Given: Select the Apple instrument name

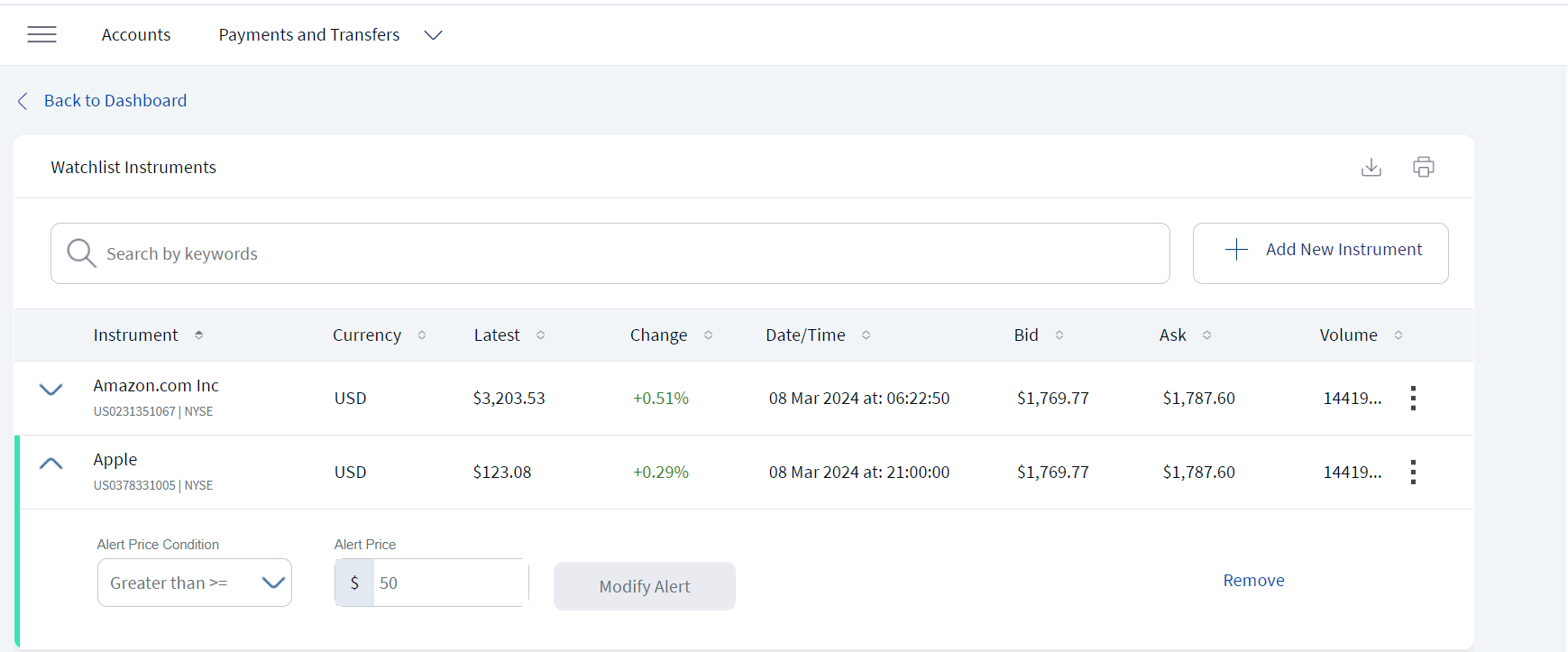Looking at the screenshot, I should pyautogui.click(x=115, y=459).
